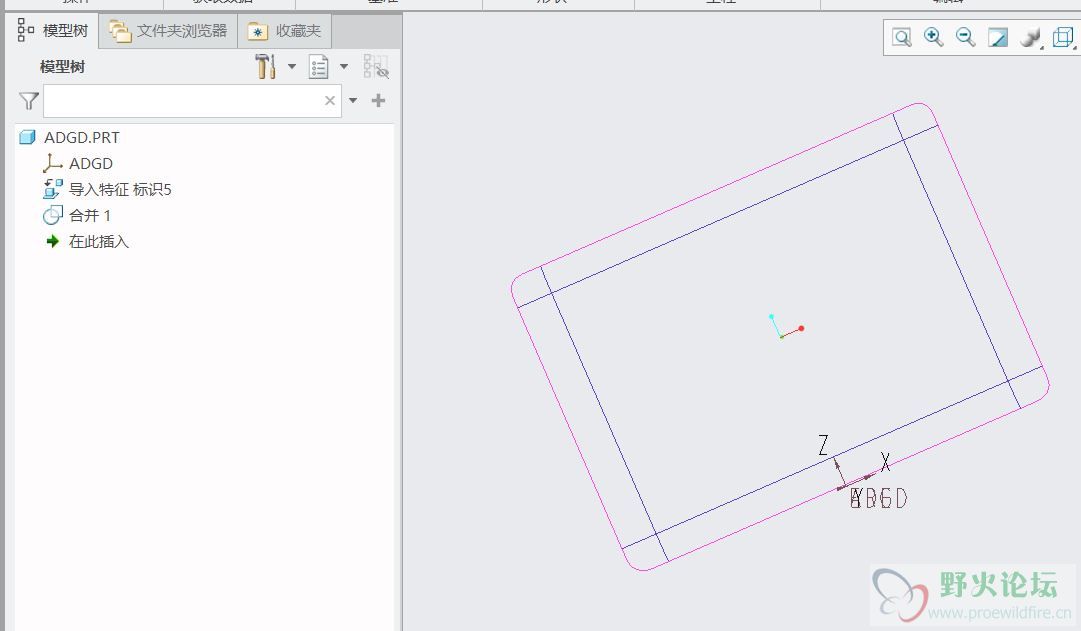Click the 模型树 tab tree icon

point(26,30)
